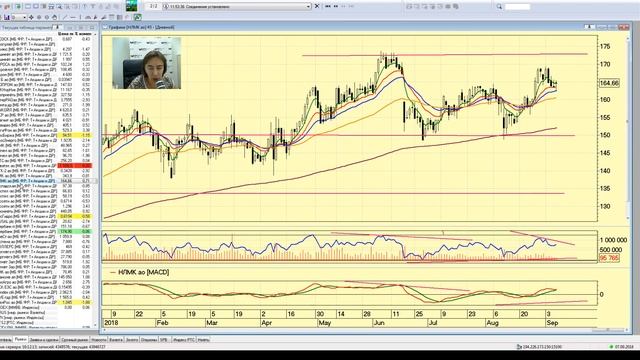This screenshot has width=640, height=360.
Task: Click the volume value label 95 765
Action: click(609, 258)
